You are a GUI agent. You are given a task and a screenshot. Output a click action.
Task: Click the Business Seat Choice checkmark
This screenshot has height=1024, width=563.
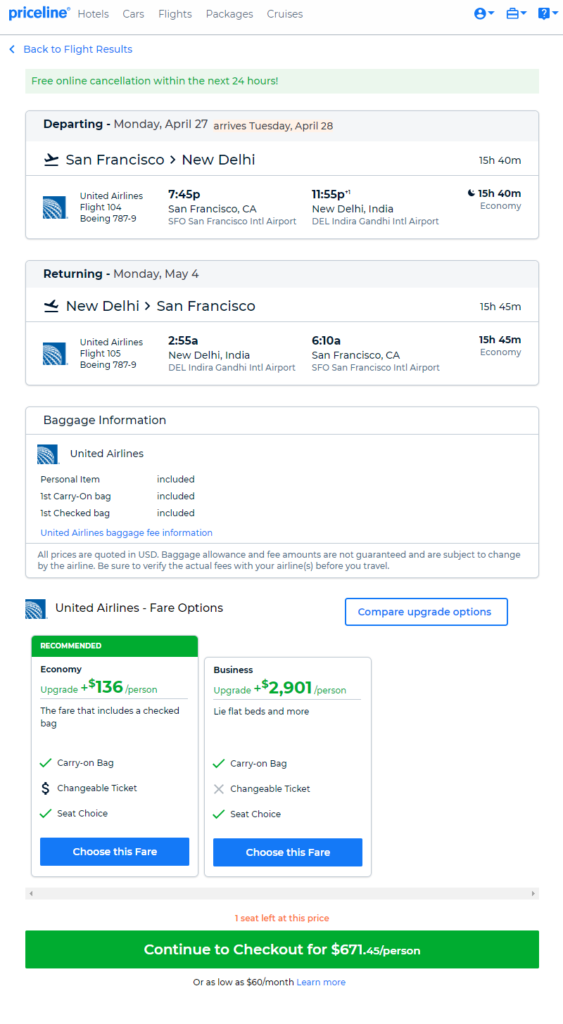tap(219, 814)
